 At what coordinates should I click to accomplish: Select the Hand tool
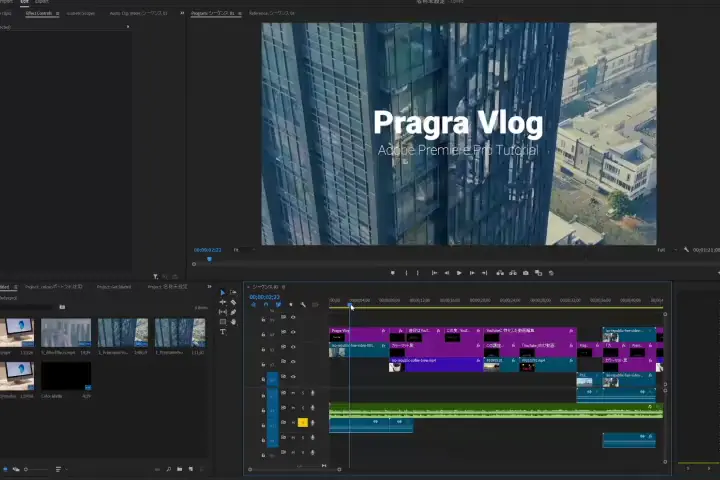(233, 322)
